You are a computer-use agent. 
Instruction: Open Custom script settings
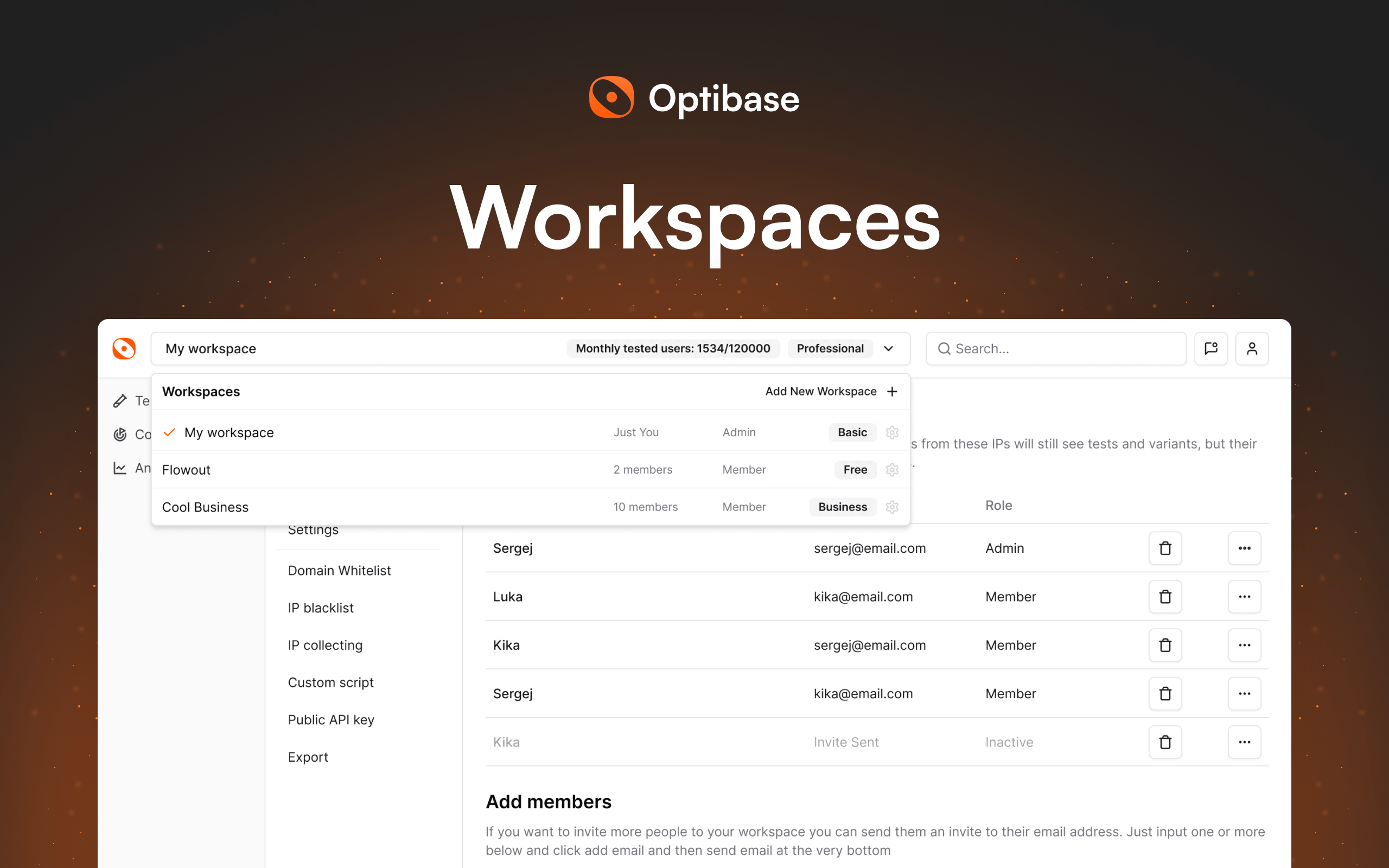pos(330,682)
